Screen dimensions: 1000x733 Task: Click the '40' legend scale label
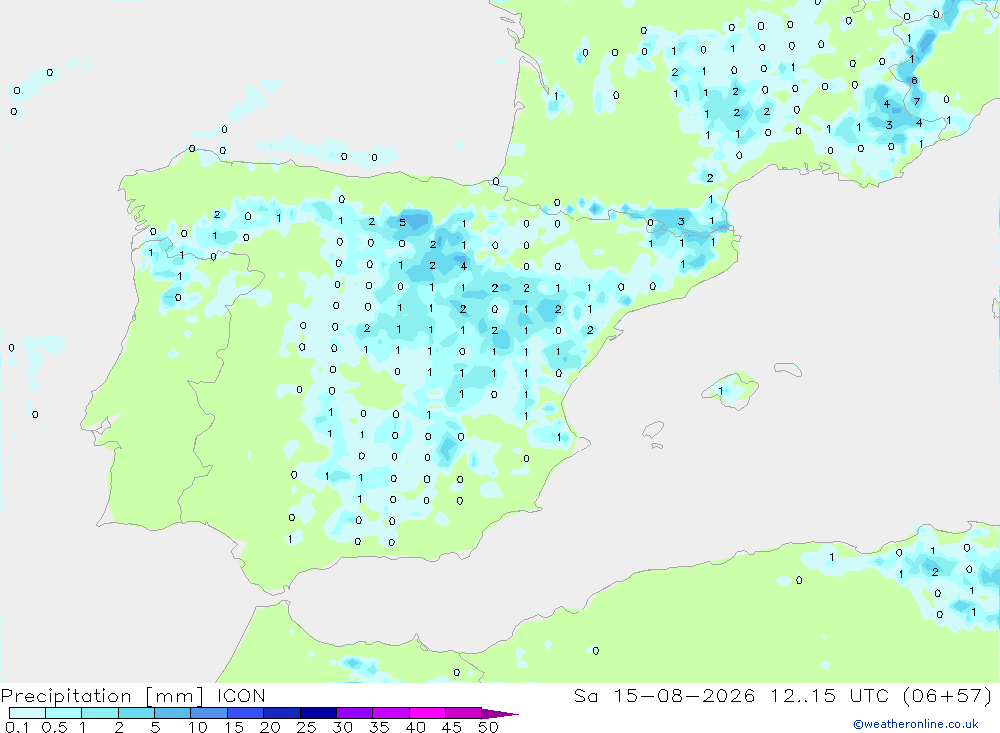[x=416, y=727]
